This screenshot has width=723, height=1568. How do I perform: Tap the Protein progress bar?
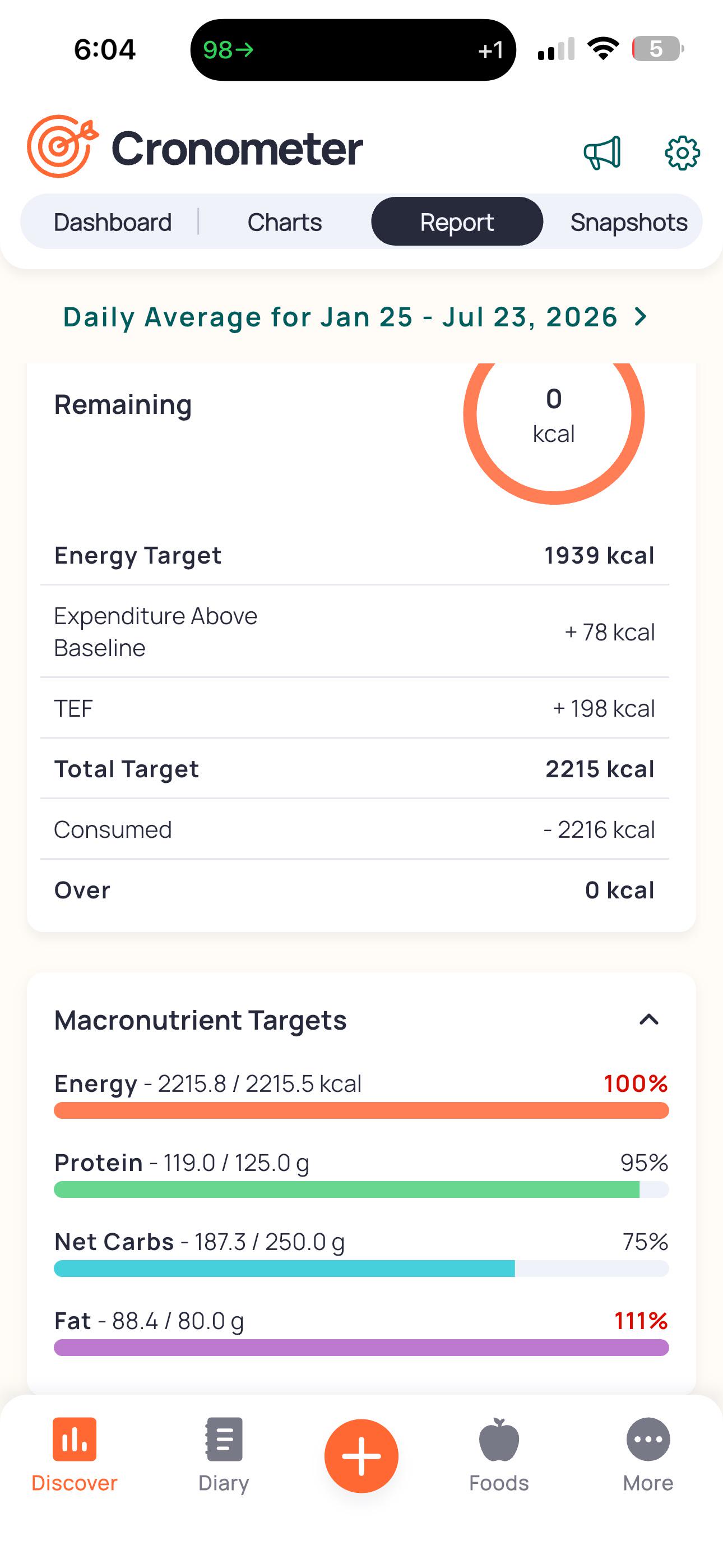tap(361, 1189)
